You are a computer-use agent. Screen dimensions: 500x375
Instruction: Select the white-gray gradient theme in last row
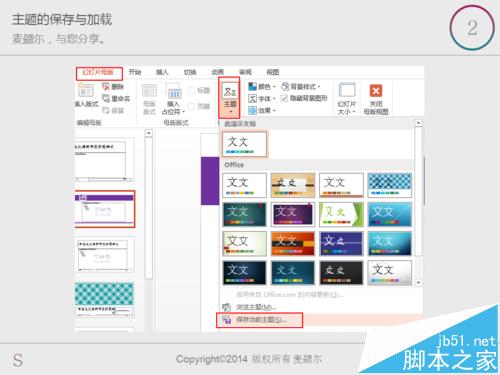390,273
